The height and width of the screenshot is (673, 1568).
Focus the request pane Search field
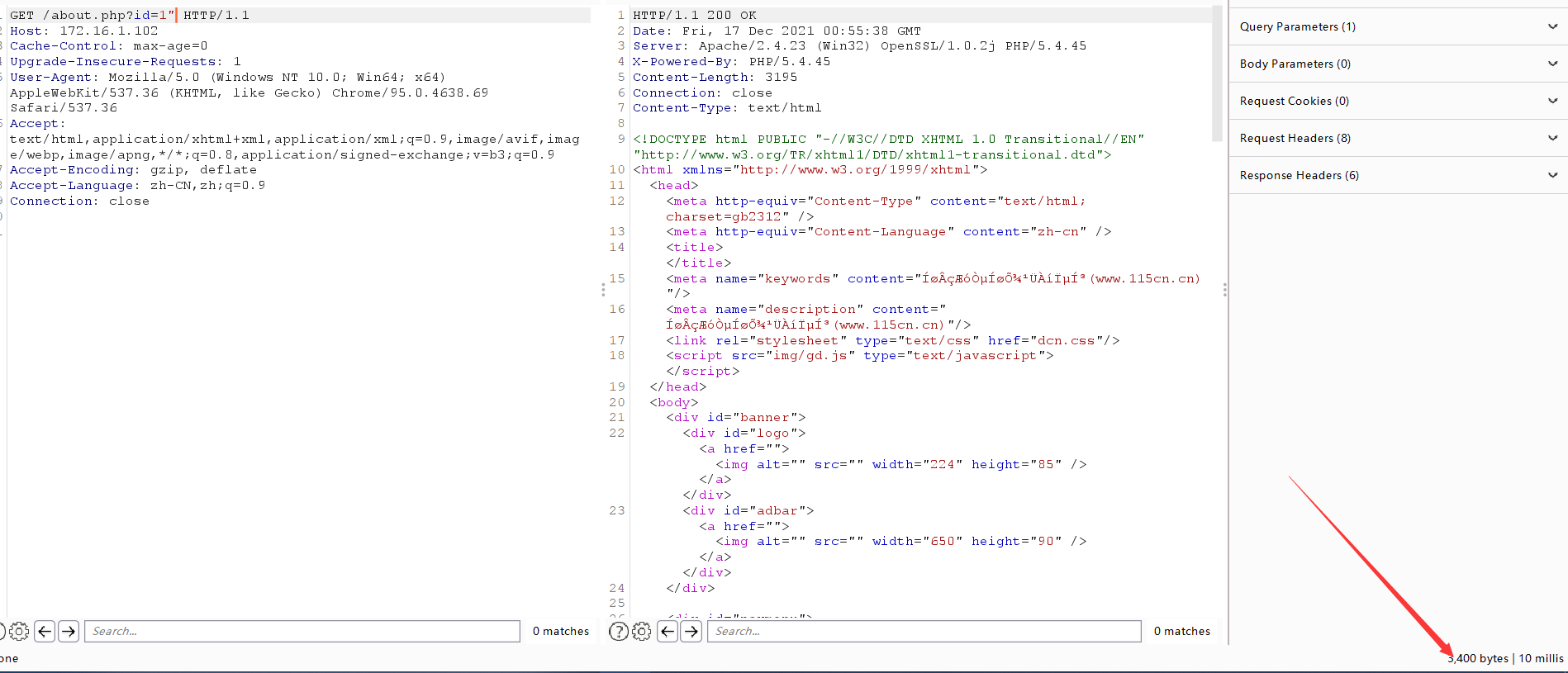coord(302,632)
